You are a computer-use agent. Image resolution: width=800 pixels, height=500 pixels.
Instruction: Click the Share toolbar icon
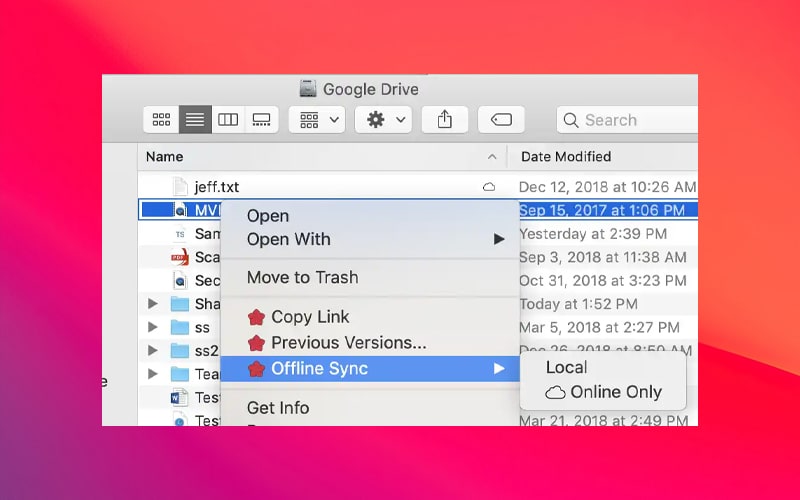[445, 119]
